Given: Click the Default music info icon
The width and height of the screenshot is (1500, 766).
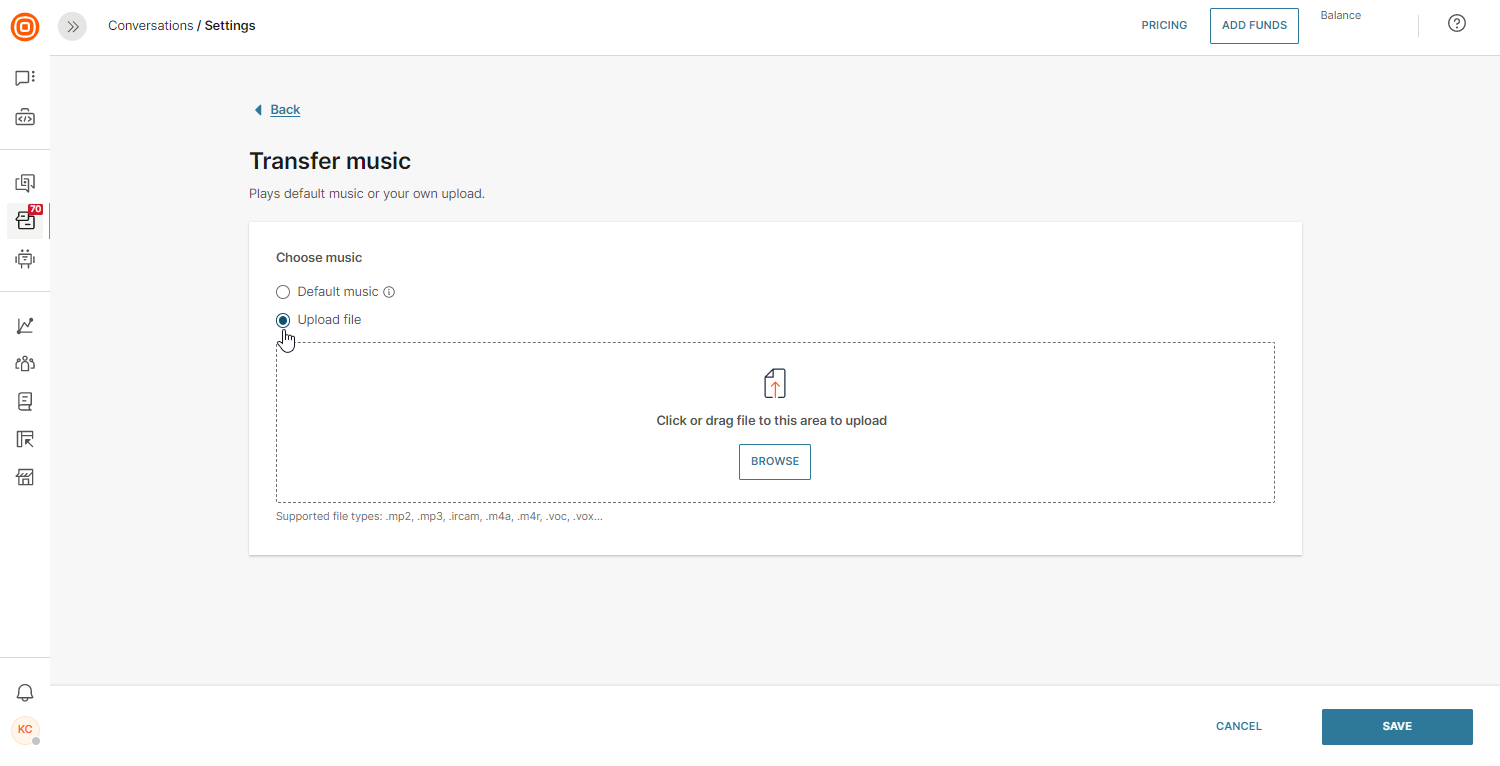Looking at the screenshot, I should [x=390, y=292].
